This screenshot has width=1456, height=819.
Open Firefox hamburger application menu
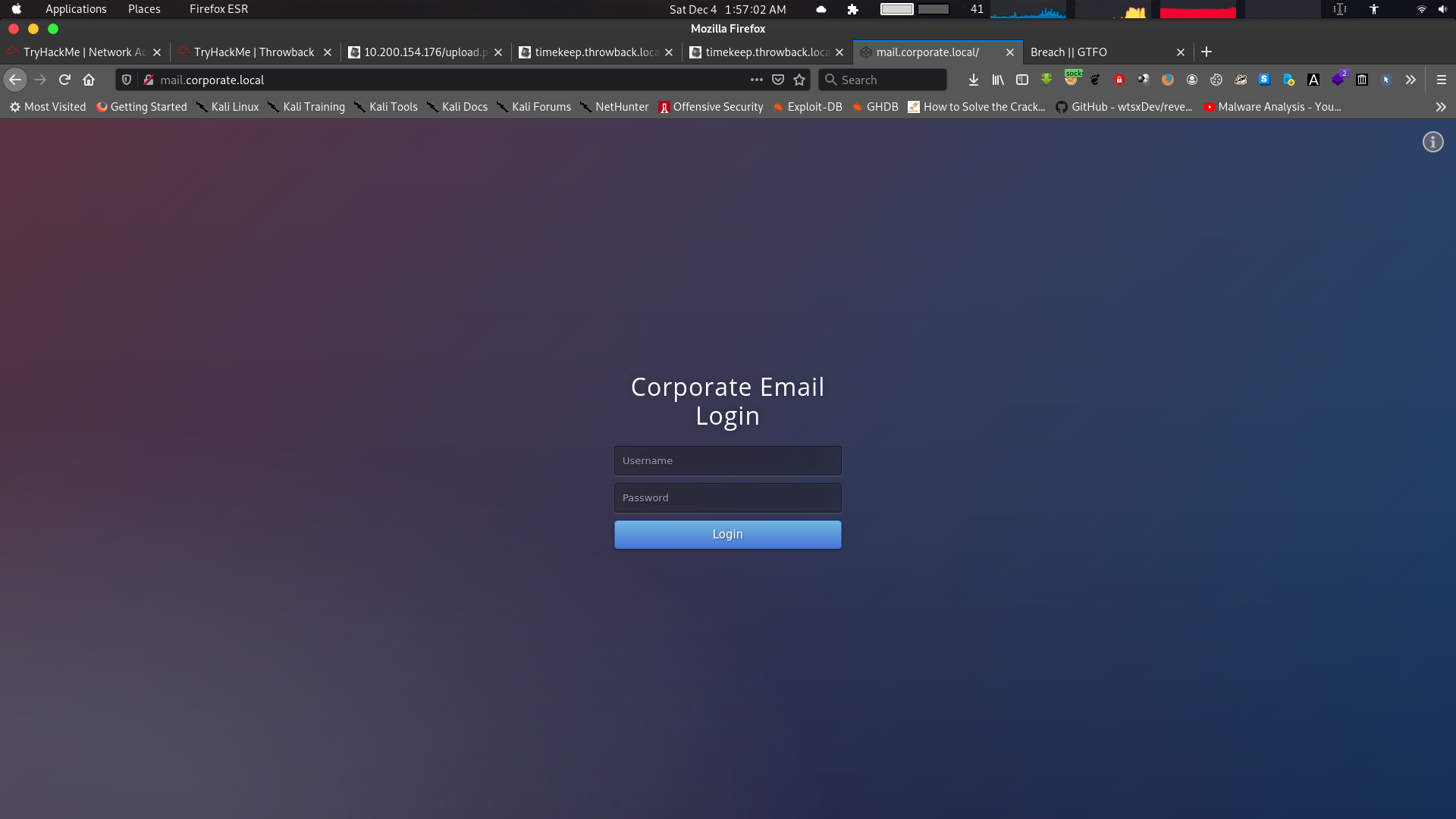point(1442,80)
